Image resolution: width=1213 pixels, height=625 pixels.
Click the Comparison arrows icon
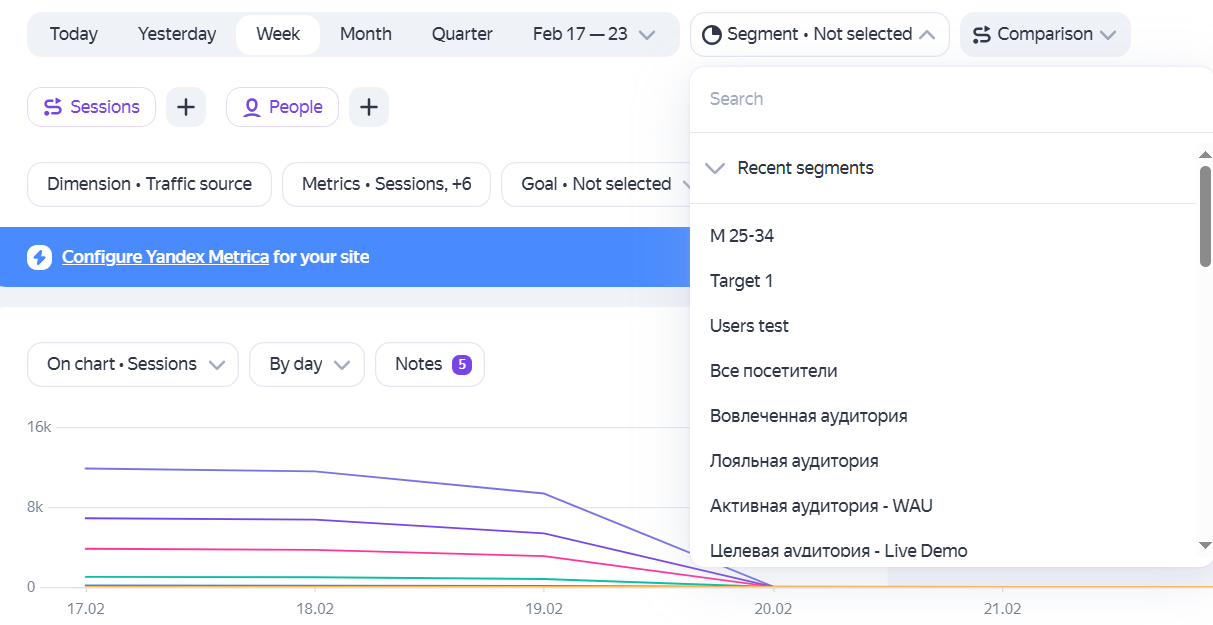point(982,35)
